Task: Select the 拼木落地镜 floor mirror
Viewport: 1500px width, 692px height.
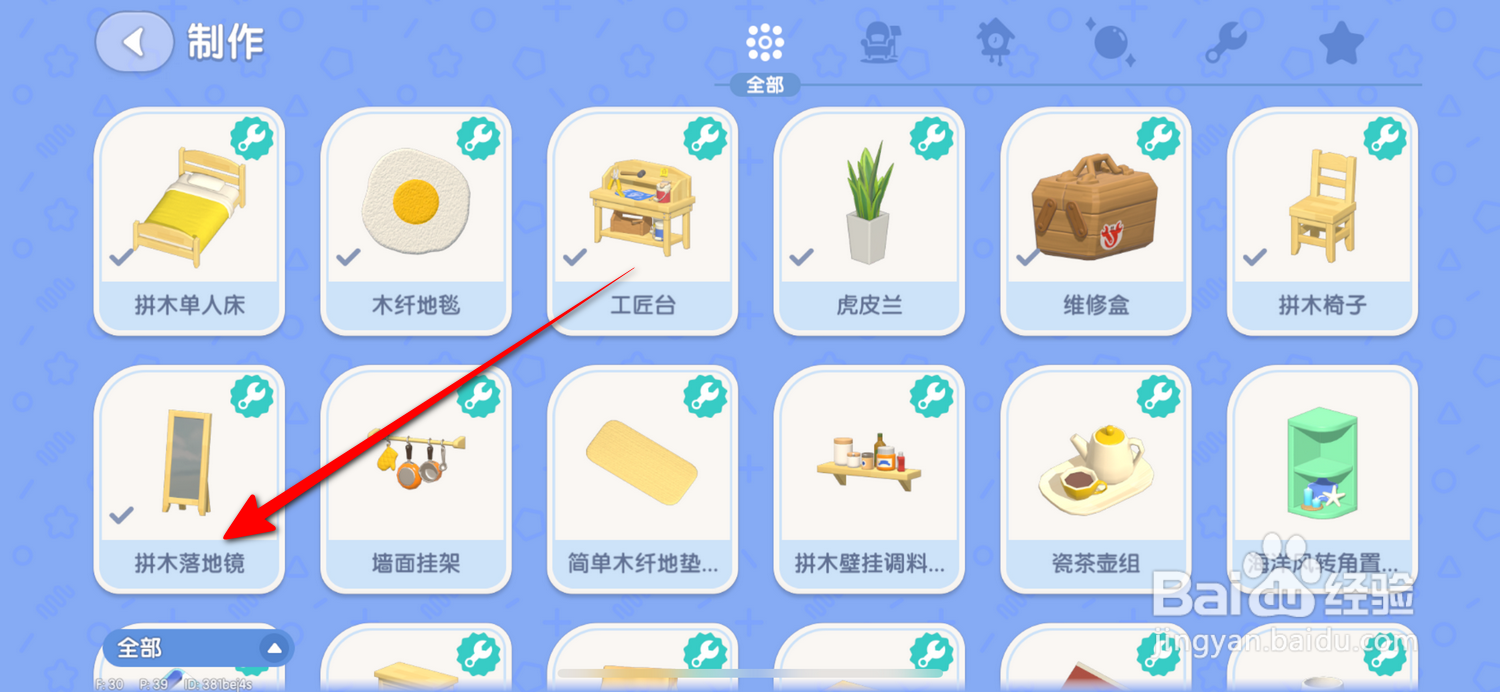Action: [189, 479]
